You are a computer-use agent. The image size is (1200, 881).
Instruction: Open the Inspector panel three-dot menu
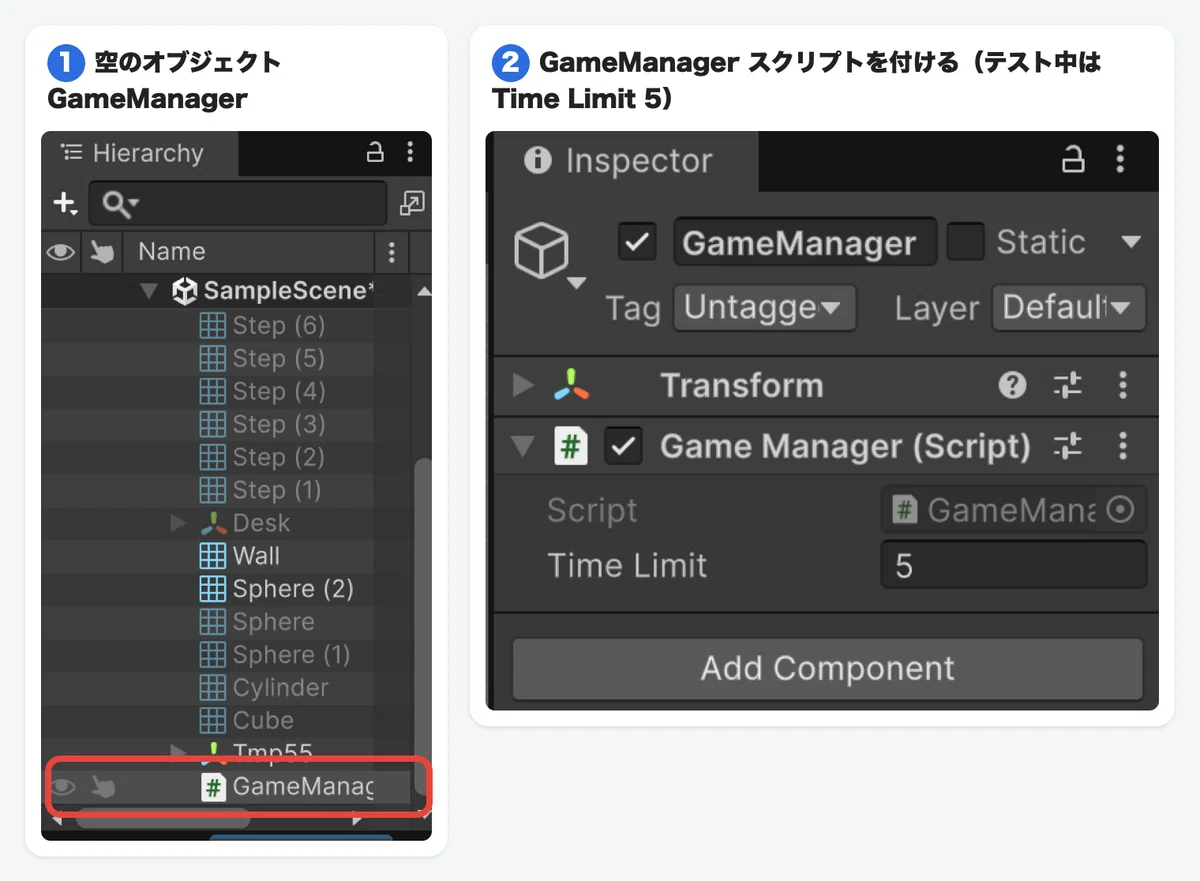pos(1120,160)
